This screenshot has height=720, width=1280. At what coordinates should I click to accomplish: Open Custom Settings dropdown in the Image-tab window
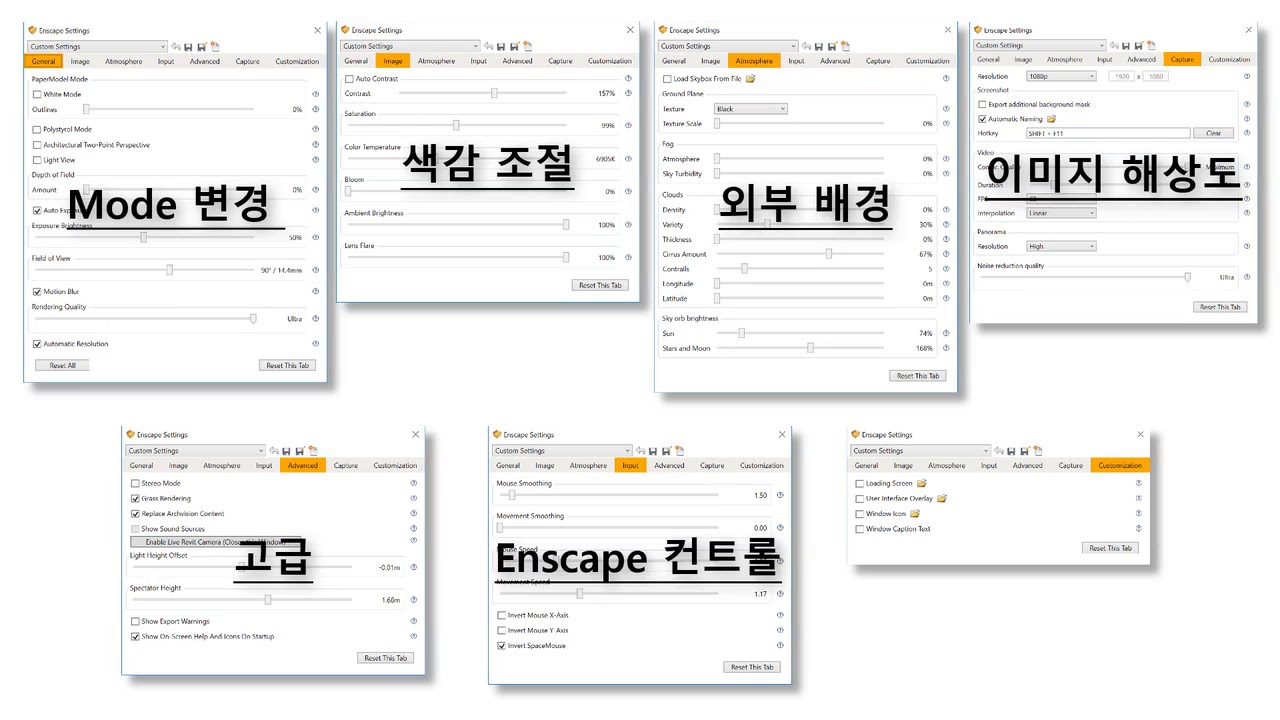click(x=411, y=46)
